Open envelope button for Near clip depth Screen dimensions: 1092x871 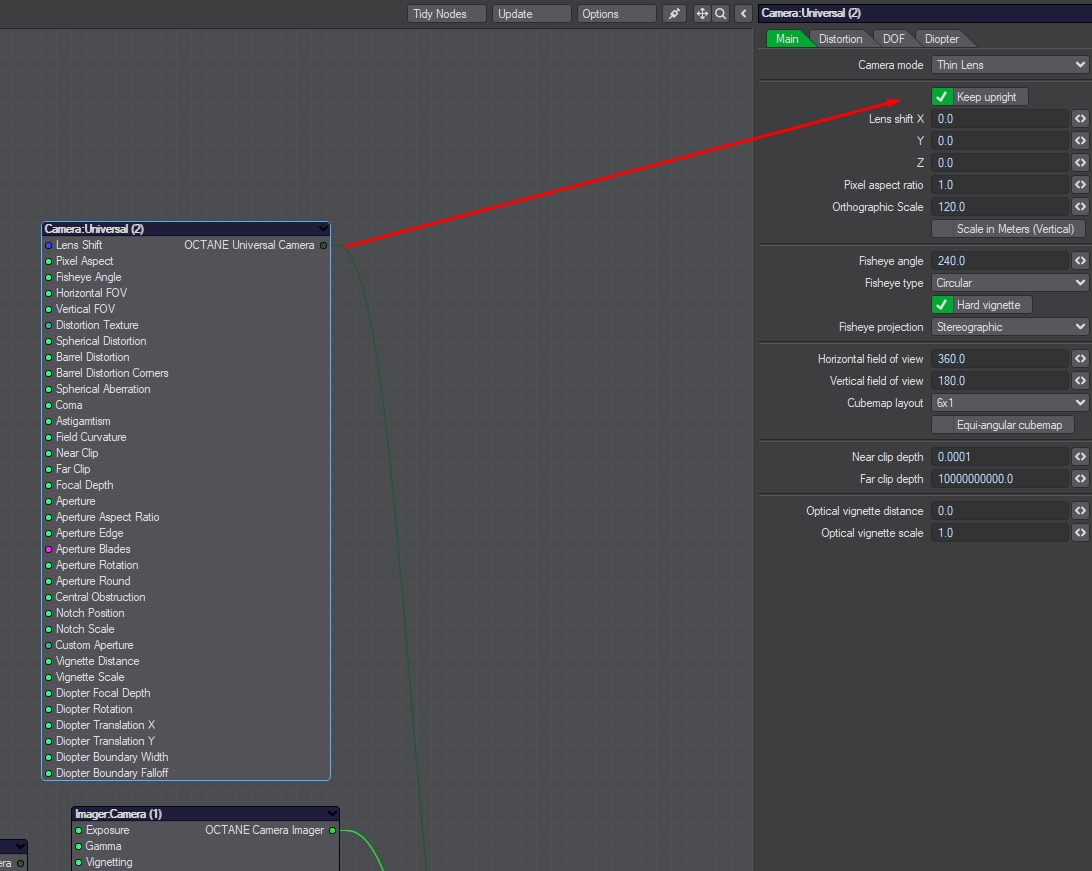click(1080, 457)
